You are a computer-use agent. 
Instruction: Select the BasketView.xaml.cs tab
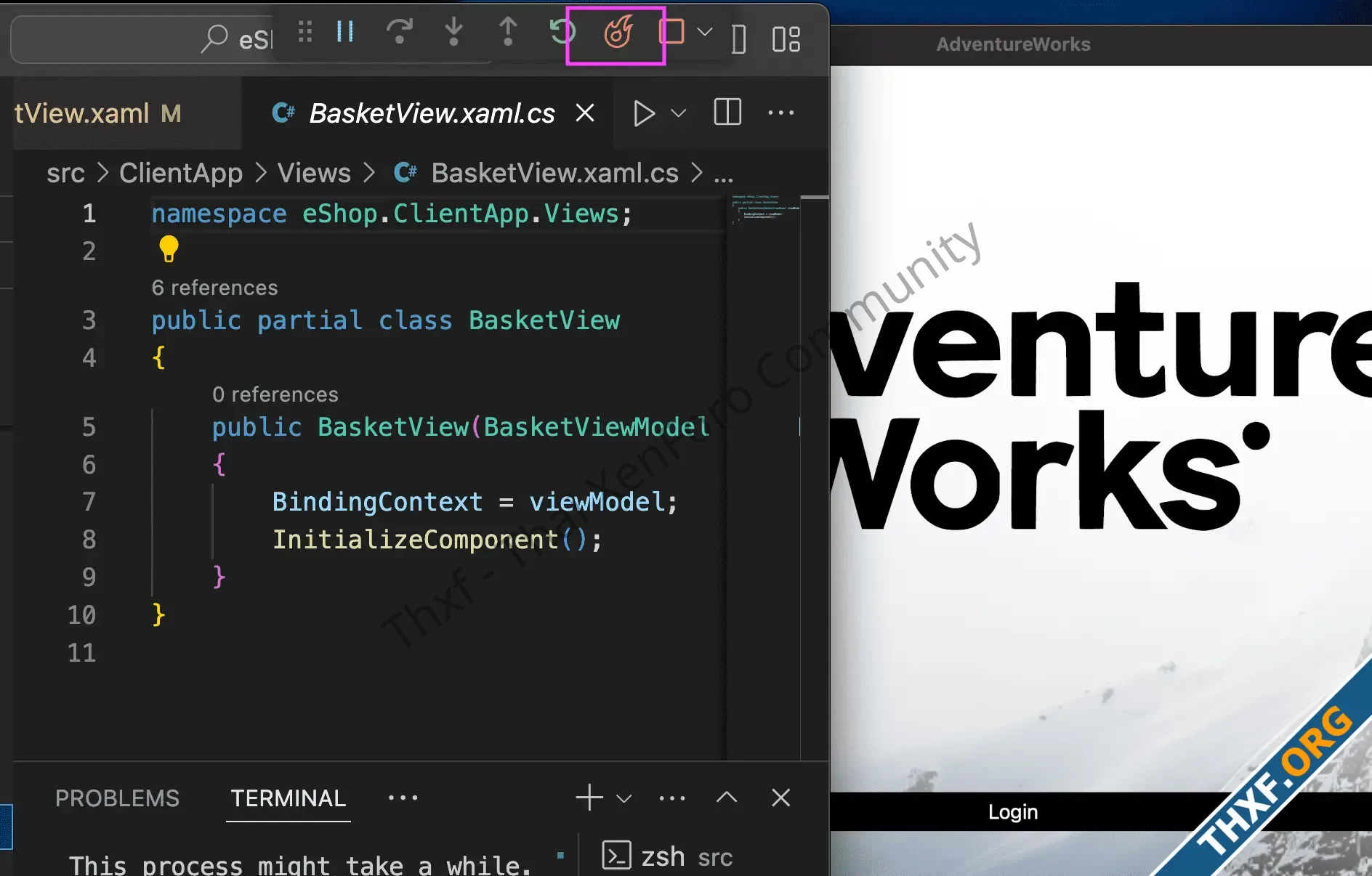coord(432,113)
